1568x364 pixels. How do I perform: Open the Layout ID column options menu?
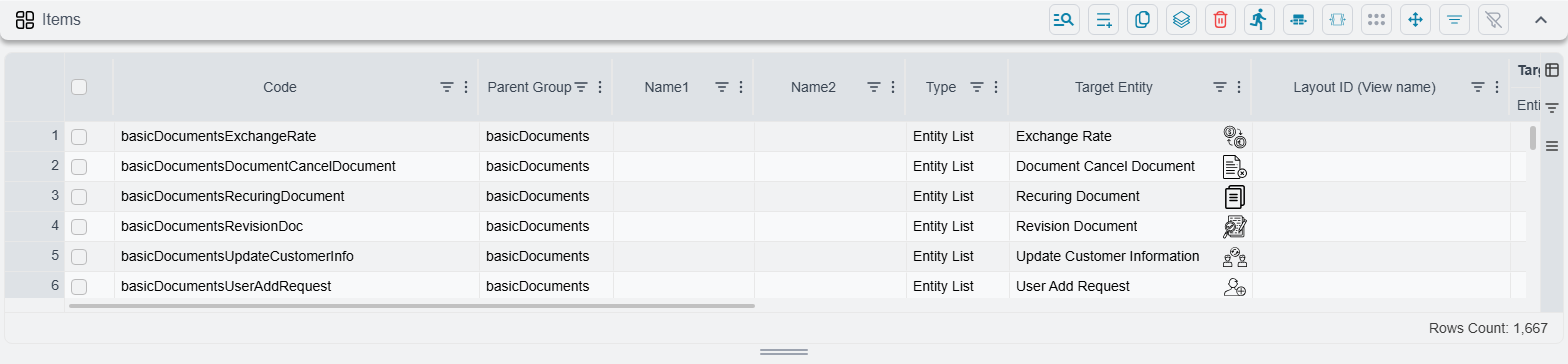pos(1496,88)
